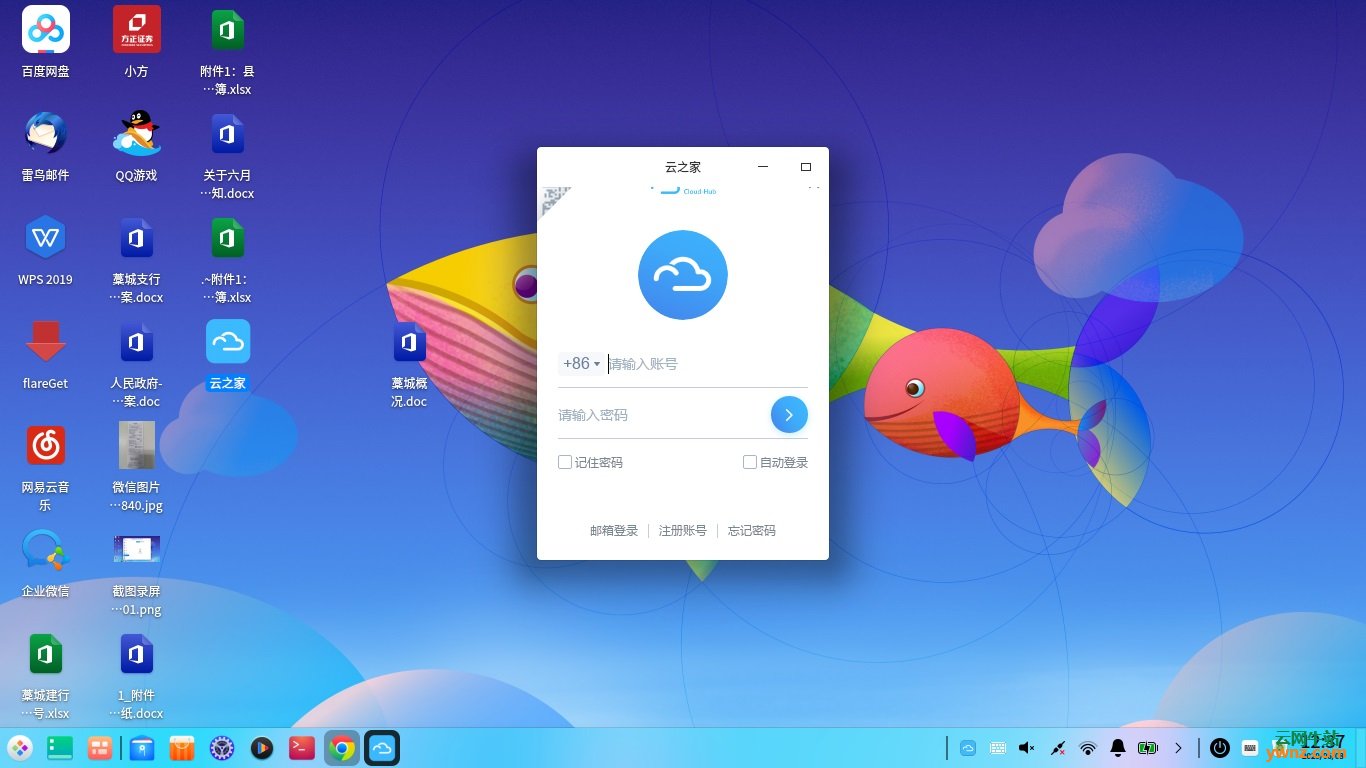Open the launcher menu in the dock
The height and width of the screenshot is (768, 1366).
coord(20,748)
